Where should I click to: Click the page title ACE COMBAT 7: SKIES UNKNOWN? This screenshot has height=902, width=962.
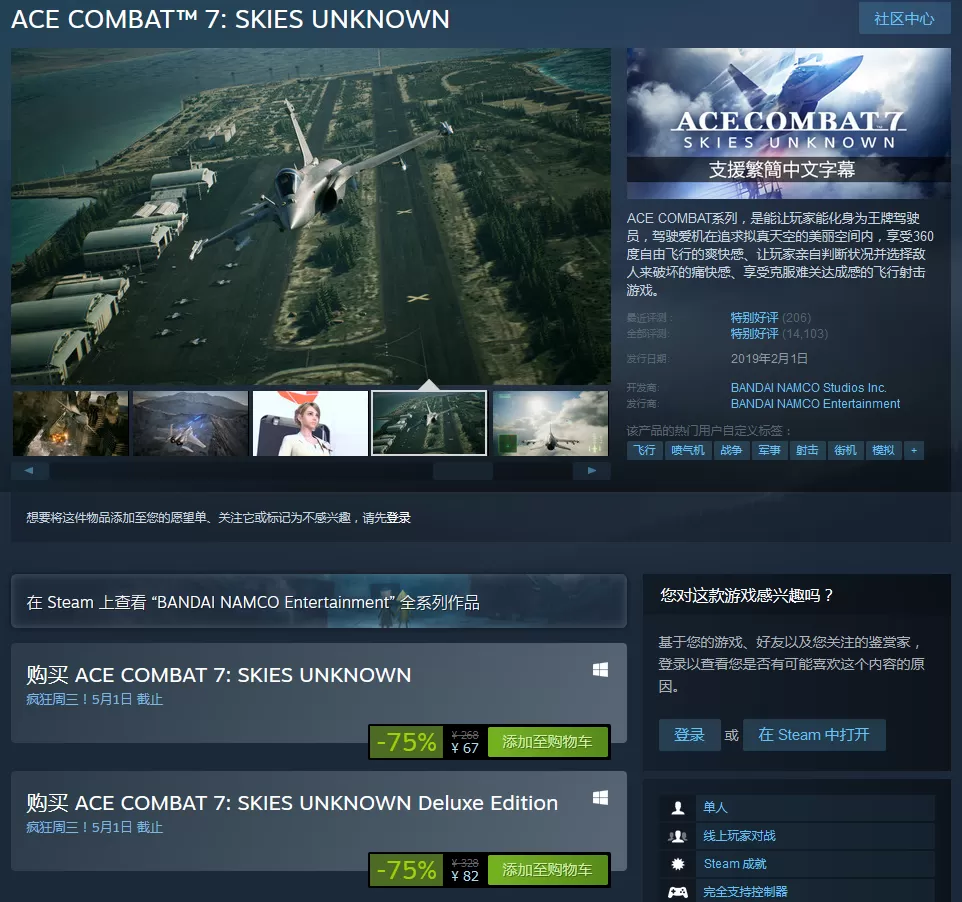click(231, 20)
